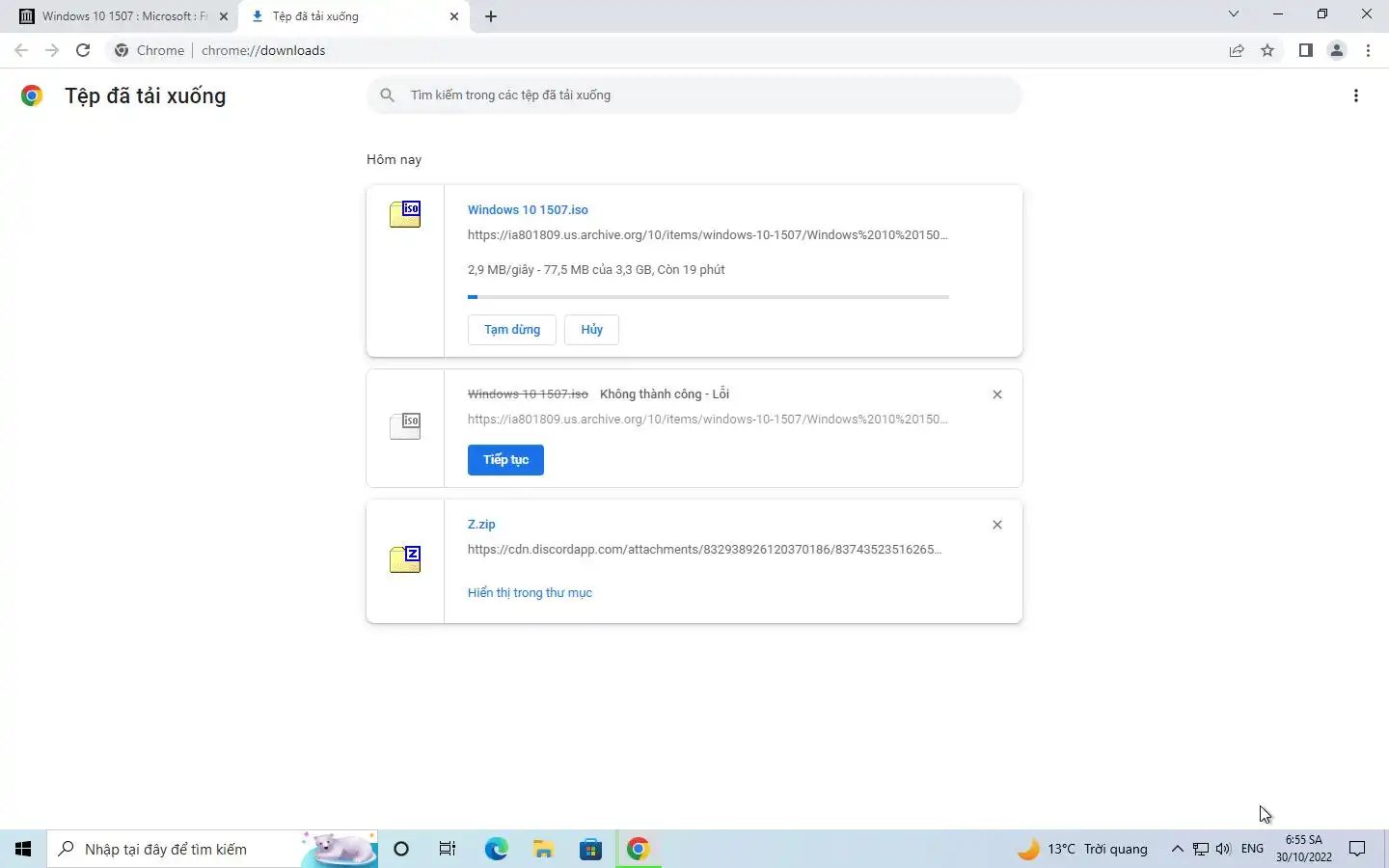This screenshot has height=868, width=1389.
Task: Open the notification center icon
Action: click(x=1357, y=849)
